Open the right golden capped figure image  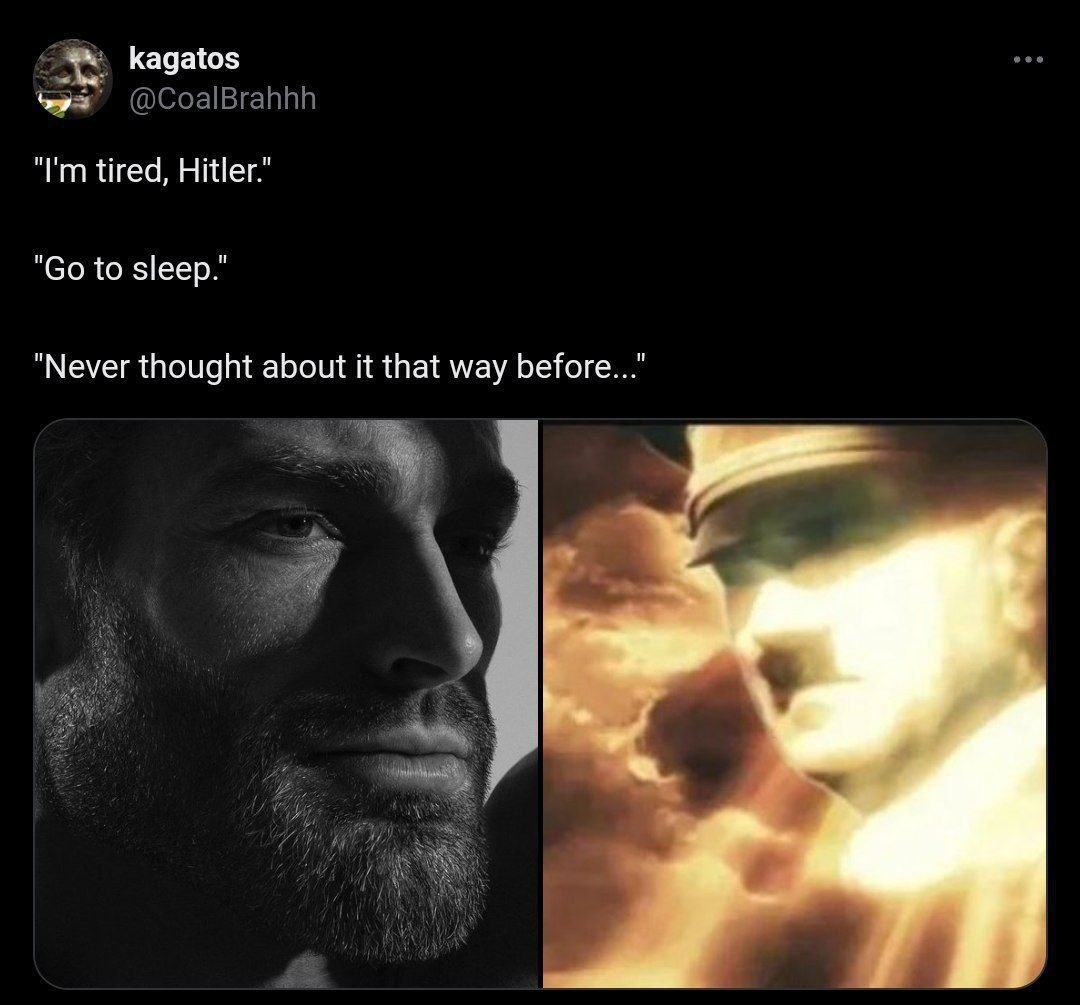(x=794, y=703)
